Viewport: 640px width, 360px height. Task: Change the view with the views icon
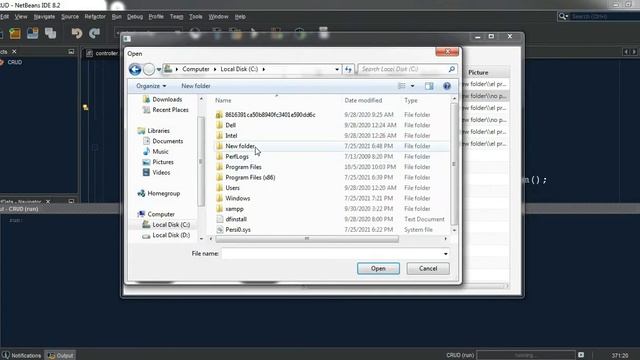(x=402, y=86)
